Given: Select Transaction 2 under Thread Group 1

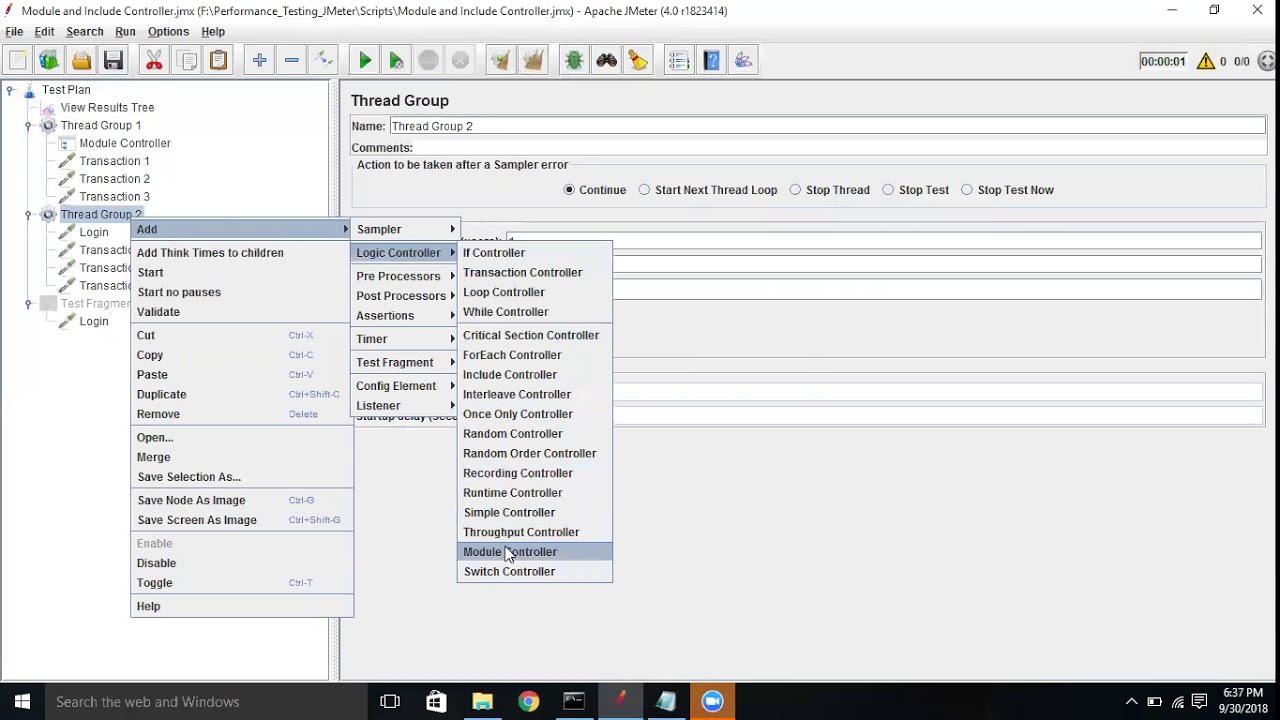Looking at the screenshot, I should [114, 179].
